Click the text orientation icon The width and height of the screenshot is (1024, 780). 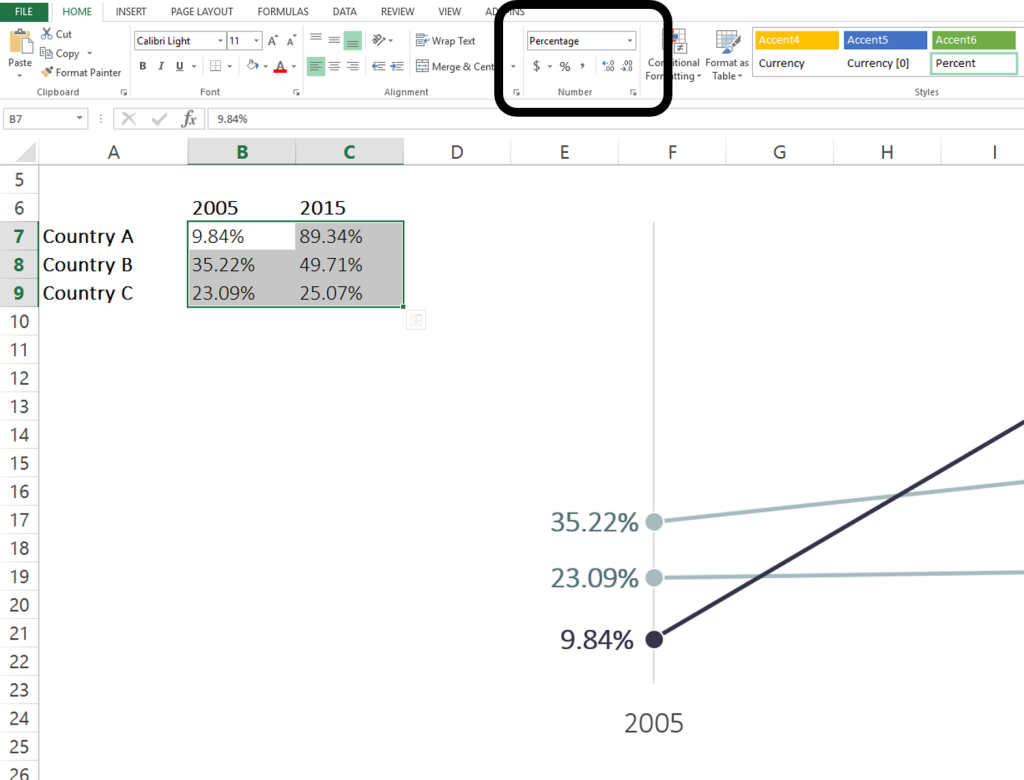pos(379,40)
